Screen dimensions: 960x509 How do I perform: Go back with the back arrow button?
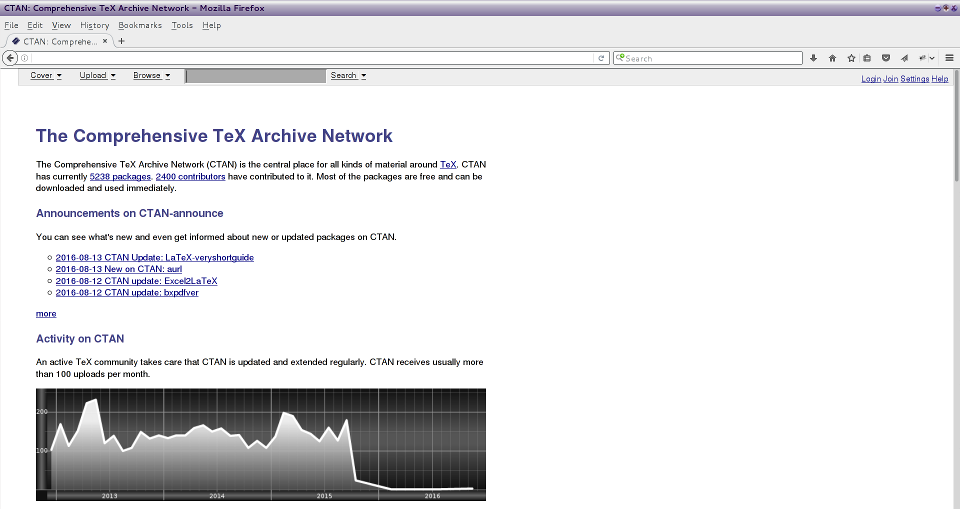click(10, 58)
